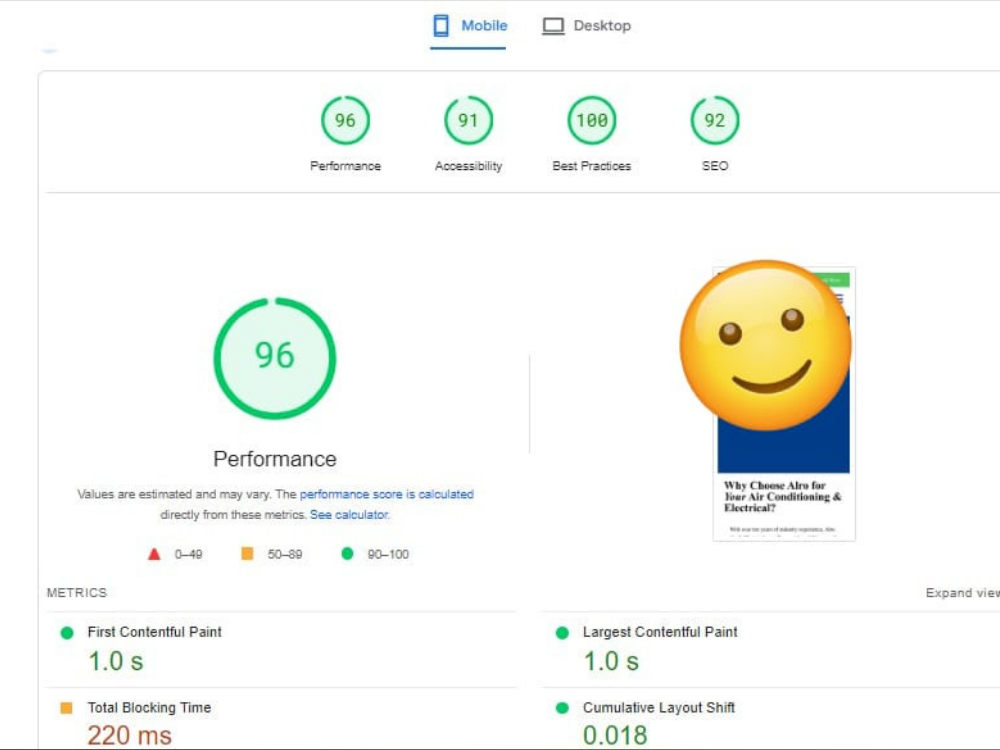The width and height of the screenshot is (1000, 750).
Task: Click the 0–49 legend range text
Action: coord(188,554)
